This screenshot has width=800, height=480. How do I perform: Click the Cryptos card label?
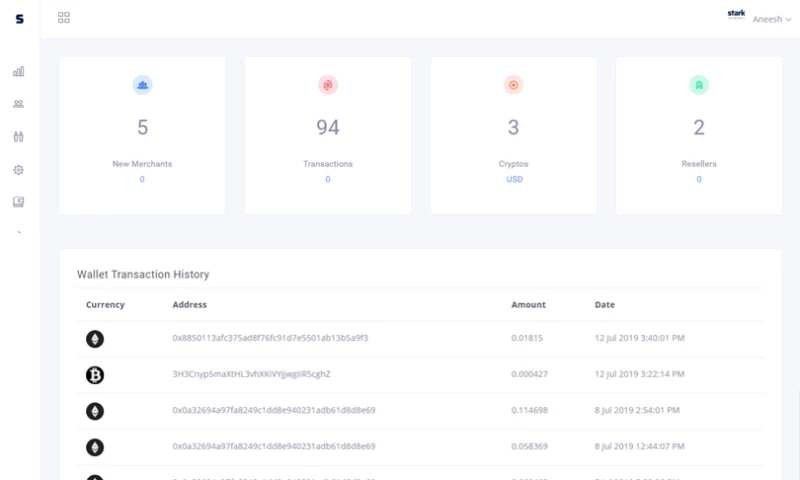click(513, 164)
